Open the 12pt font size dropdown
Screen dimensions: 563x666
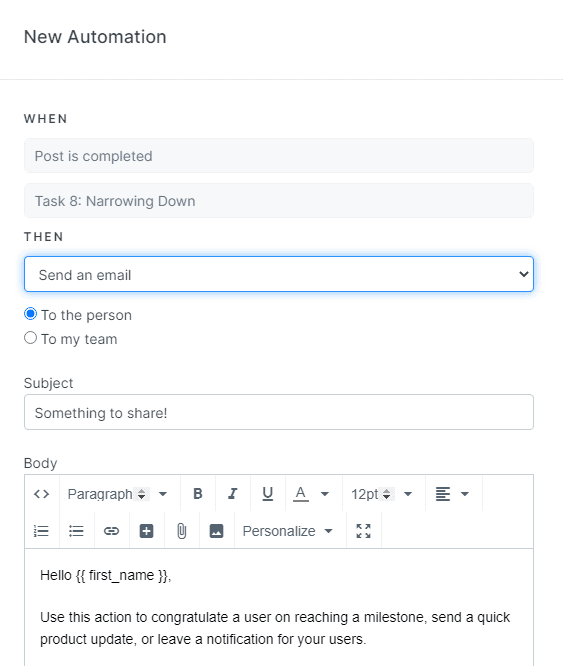point(382,494)
